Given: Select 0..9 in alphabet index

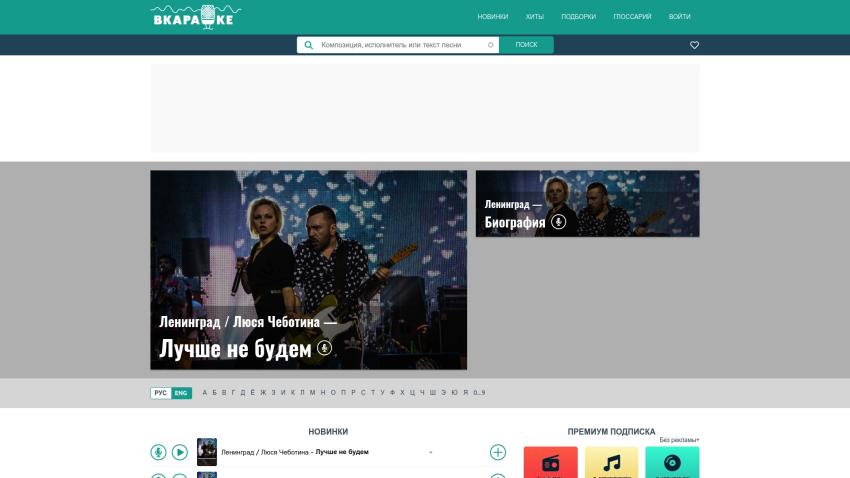Looking at the screenshot, I should [479, 393].
